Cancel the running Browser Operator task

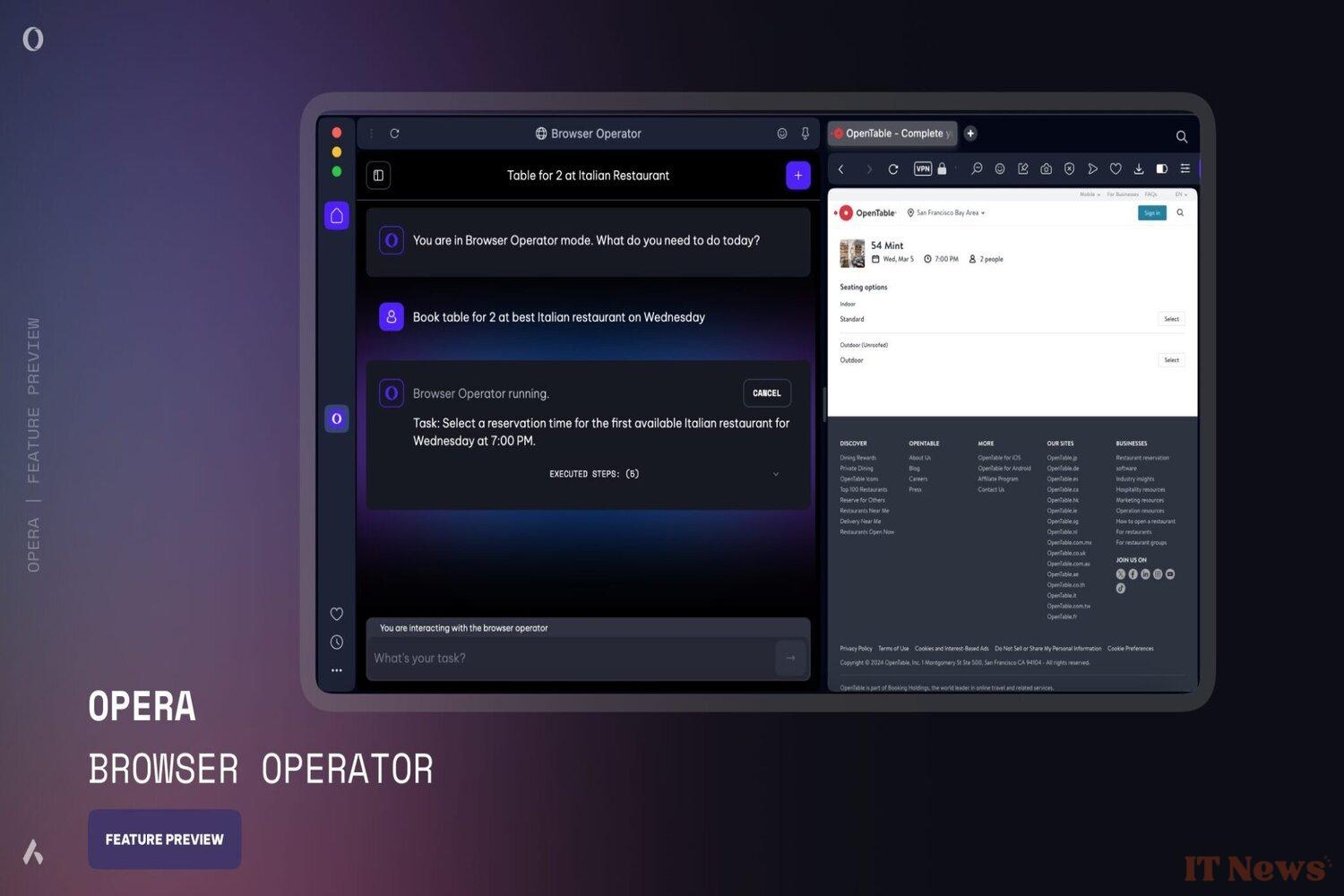(767, 393)
